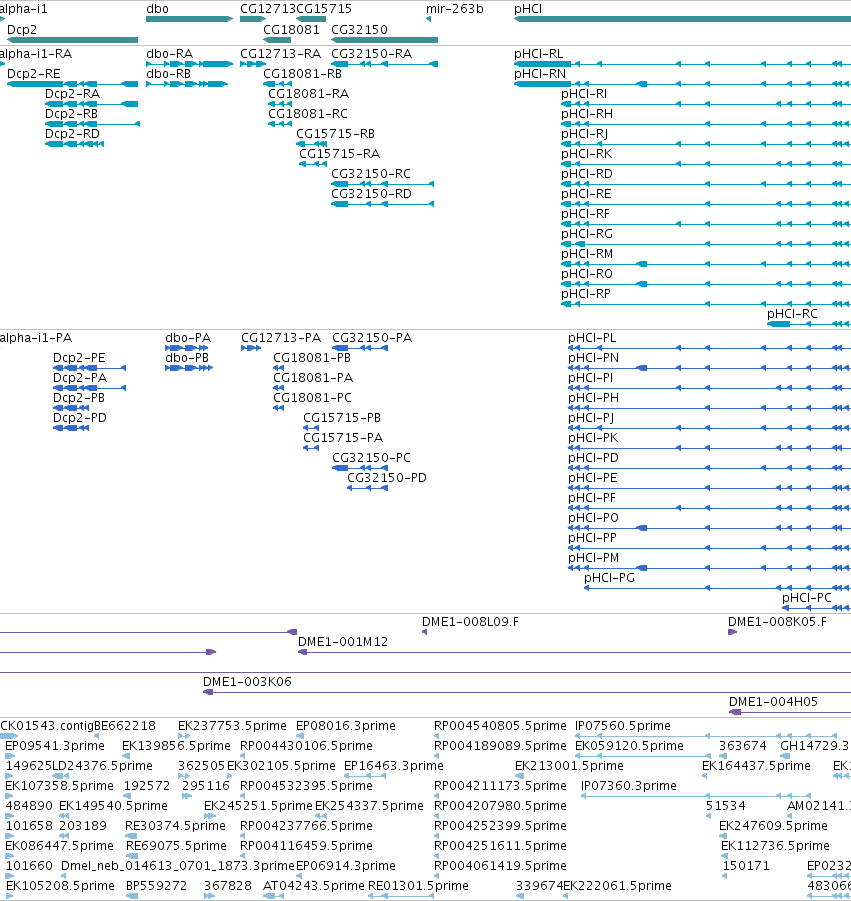
Task: Click the pHCl-RI transcript label
Action: pyautogui.click(x=584, y=94)
